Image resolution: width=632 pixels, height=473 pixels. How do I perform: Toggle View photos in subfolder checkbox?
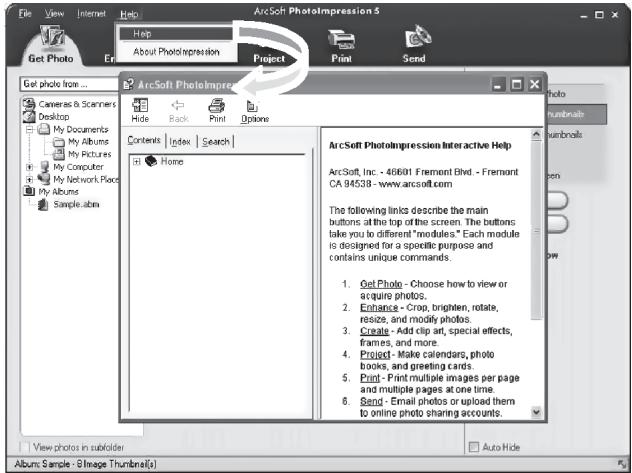[25, 447]
